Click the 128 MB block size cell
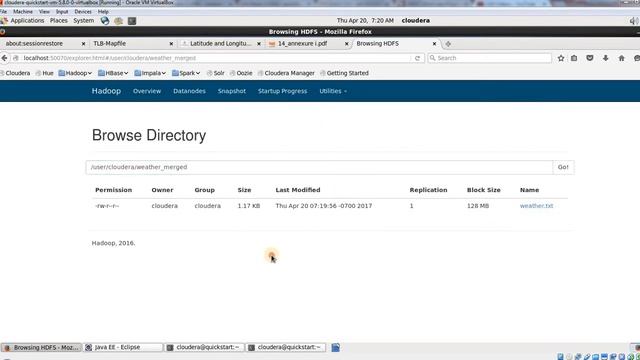The height and width of the screenshot is (360, 640). (x=478, y=206)
